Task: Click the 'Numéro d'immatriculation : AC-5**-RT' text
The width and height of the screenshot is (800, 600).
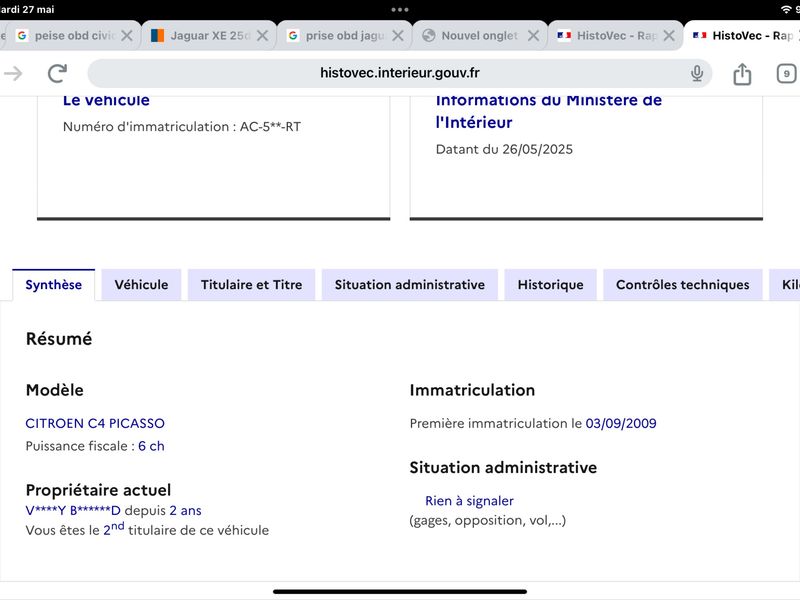Action: click(182, 127)
